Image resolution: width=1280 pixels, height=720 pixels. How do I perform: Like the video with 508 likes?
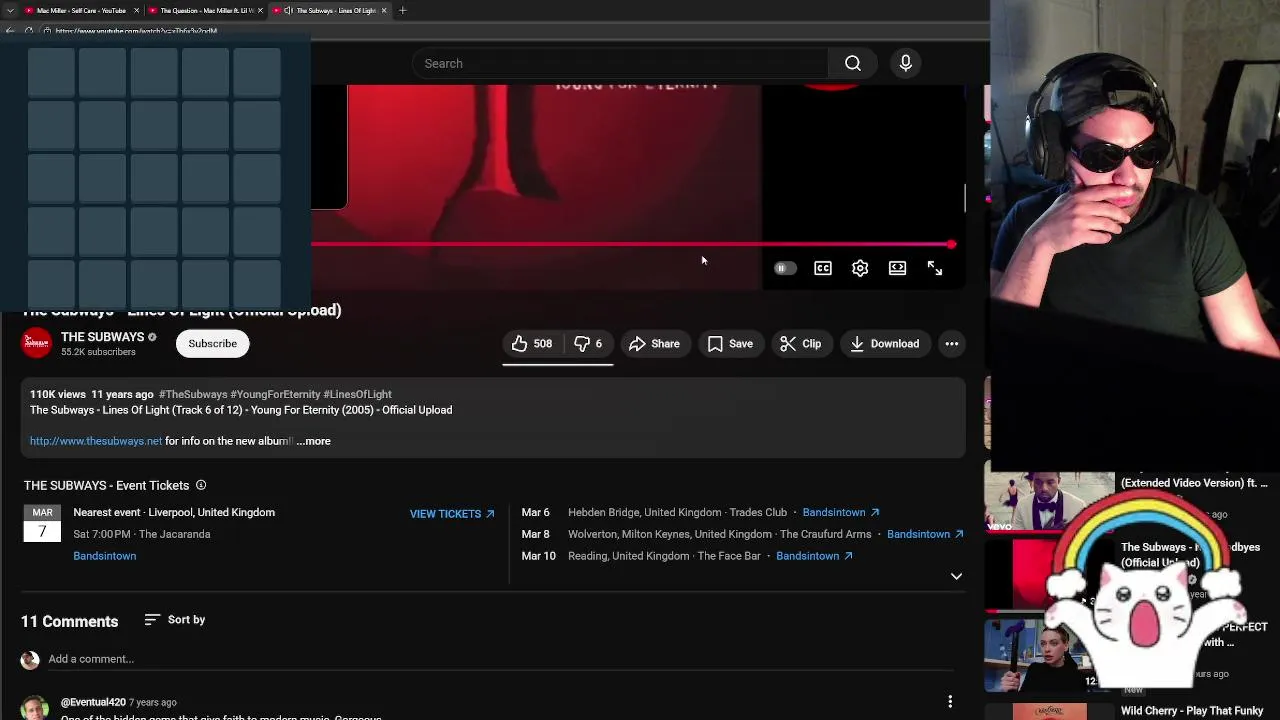point(532,344)
